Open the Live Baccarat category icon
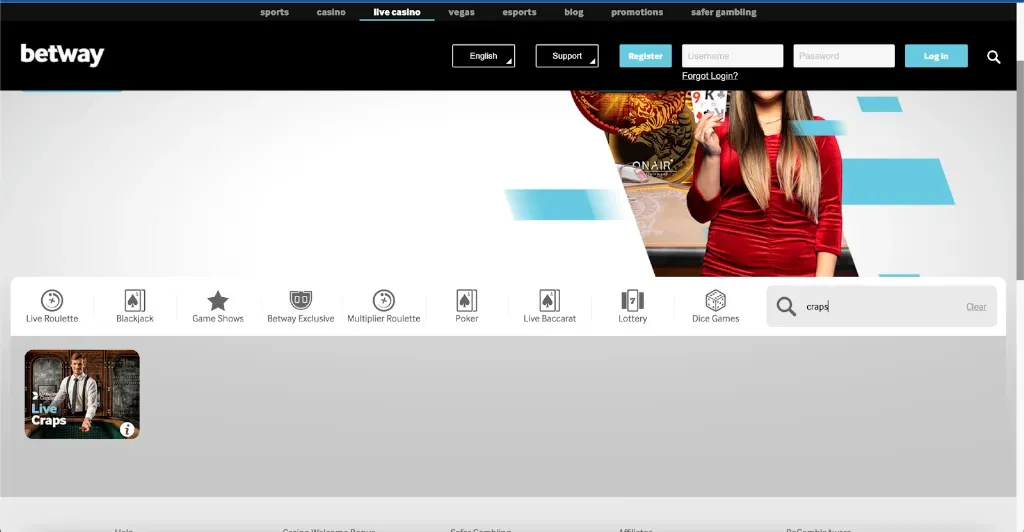The height and width of the screenshot is (532, 1024). click(549, 301)
